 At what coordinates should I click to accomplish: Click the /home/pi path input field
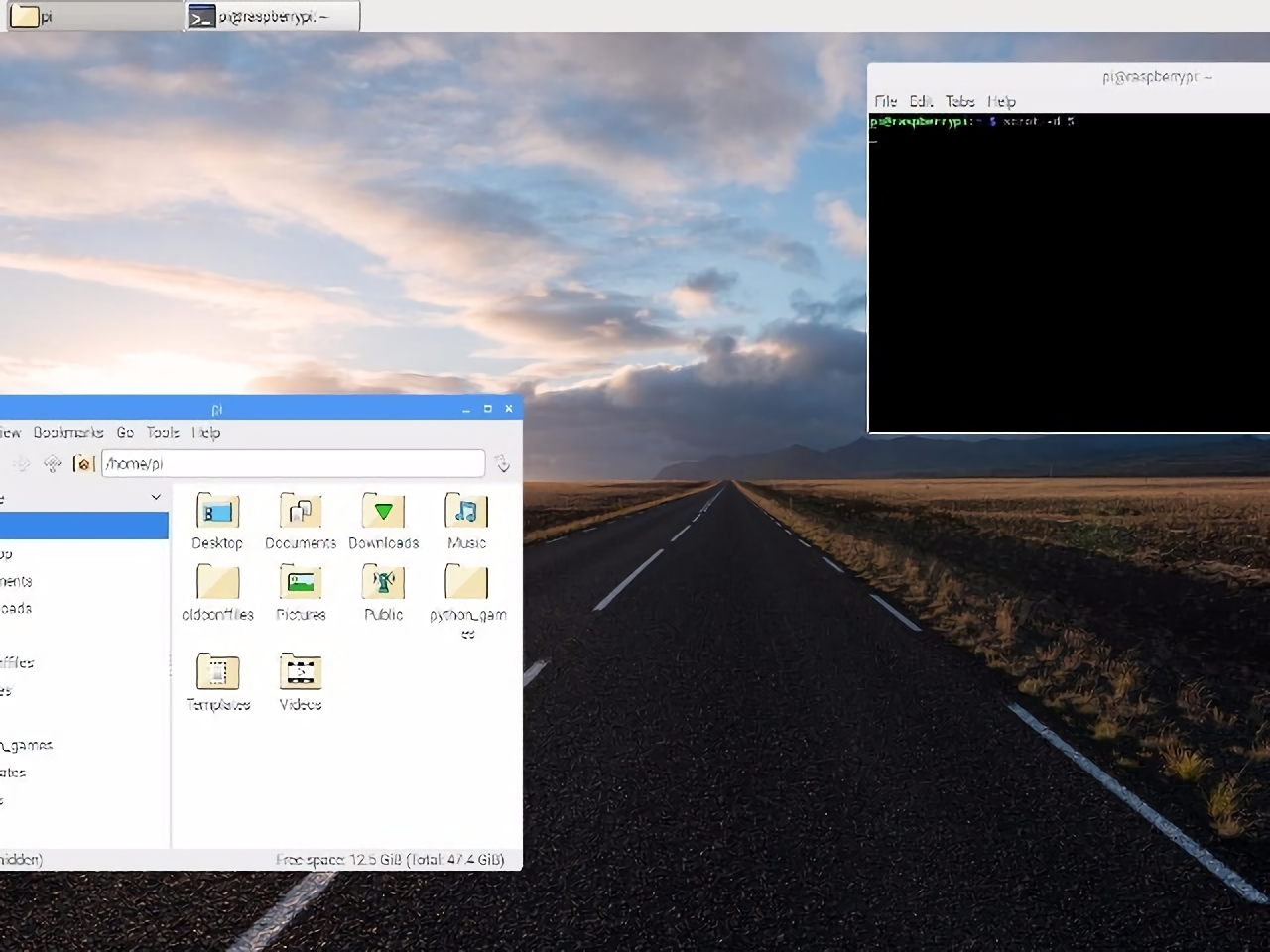click(293, 464)
